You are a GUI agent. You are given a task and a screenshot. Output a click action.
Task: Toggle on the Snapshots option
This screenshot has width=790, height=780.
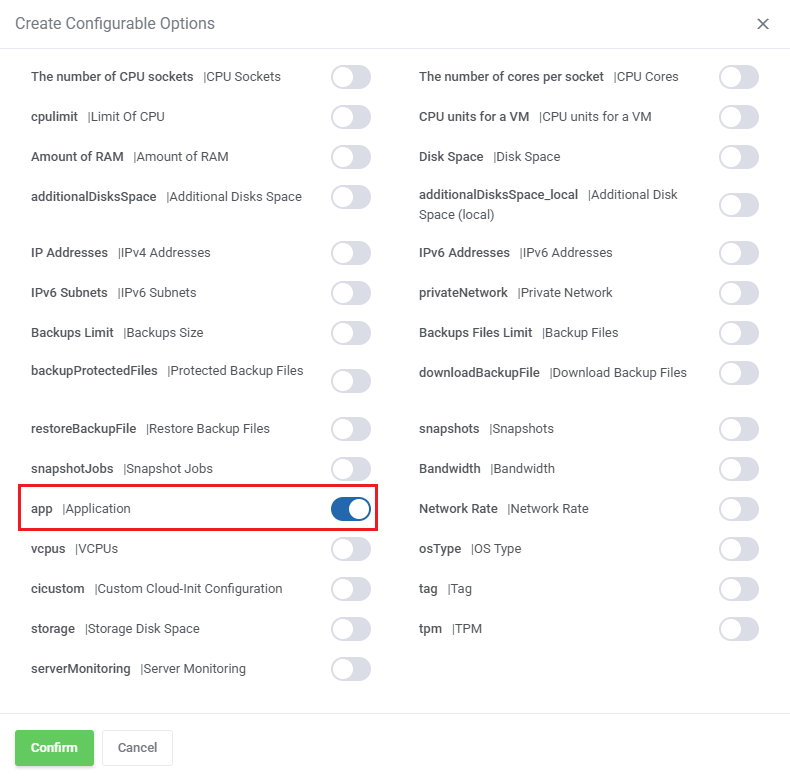(x=739, y=429)
